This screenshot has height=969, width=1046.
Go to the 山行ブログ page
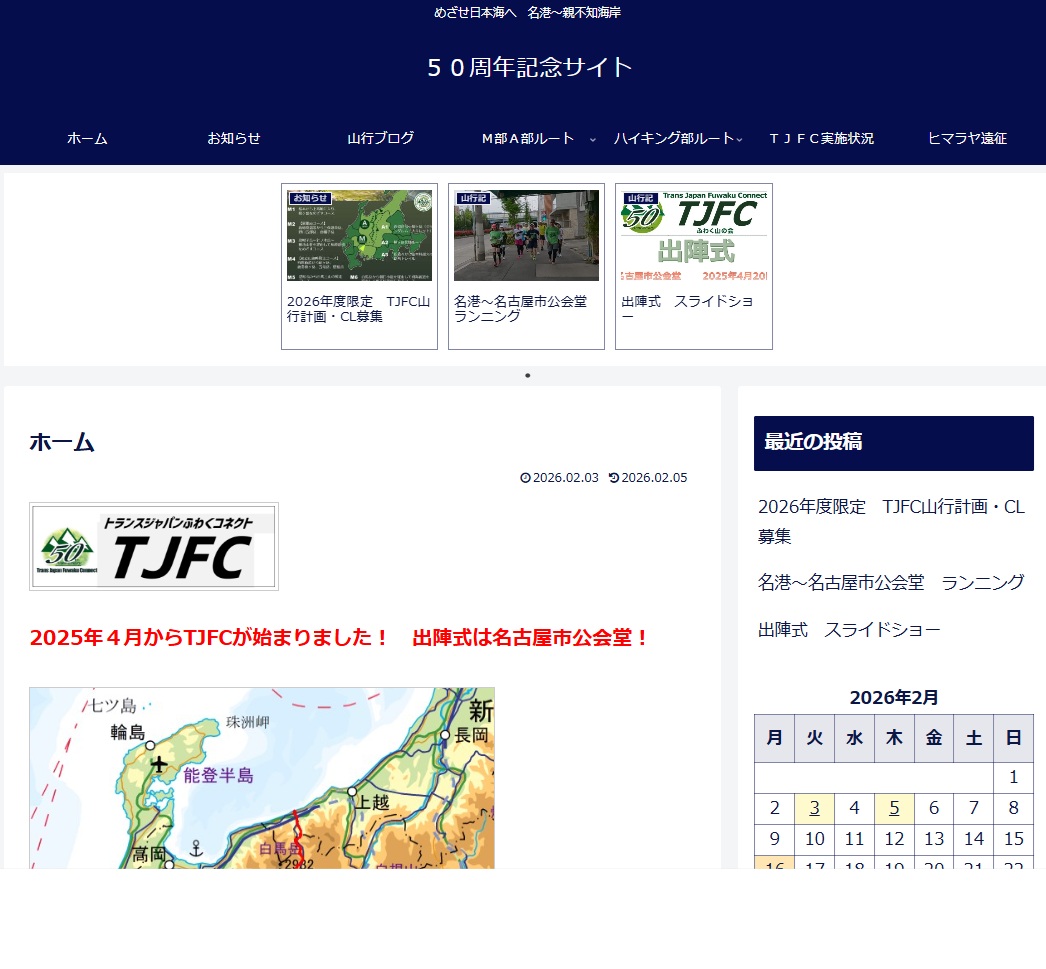coord(380,139)
